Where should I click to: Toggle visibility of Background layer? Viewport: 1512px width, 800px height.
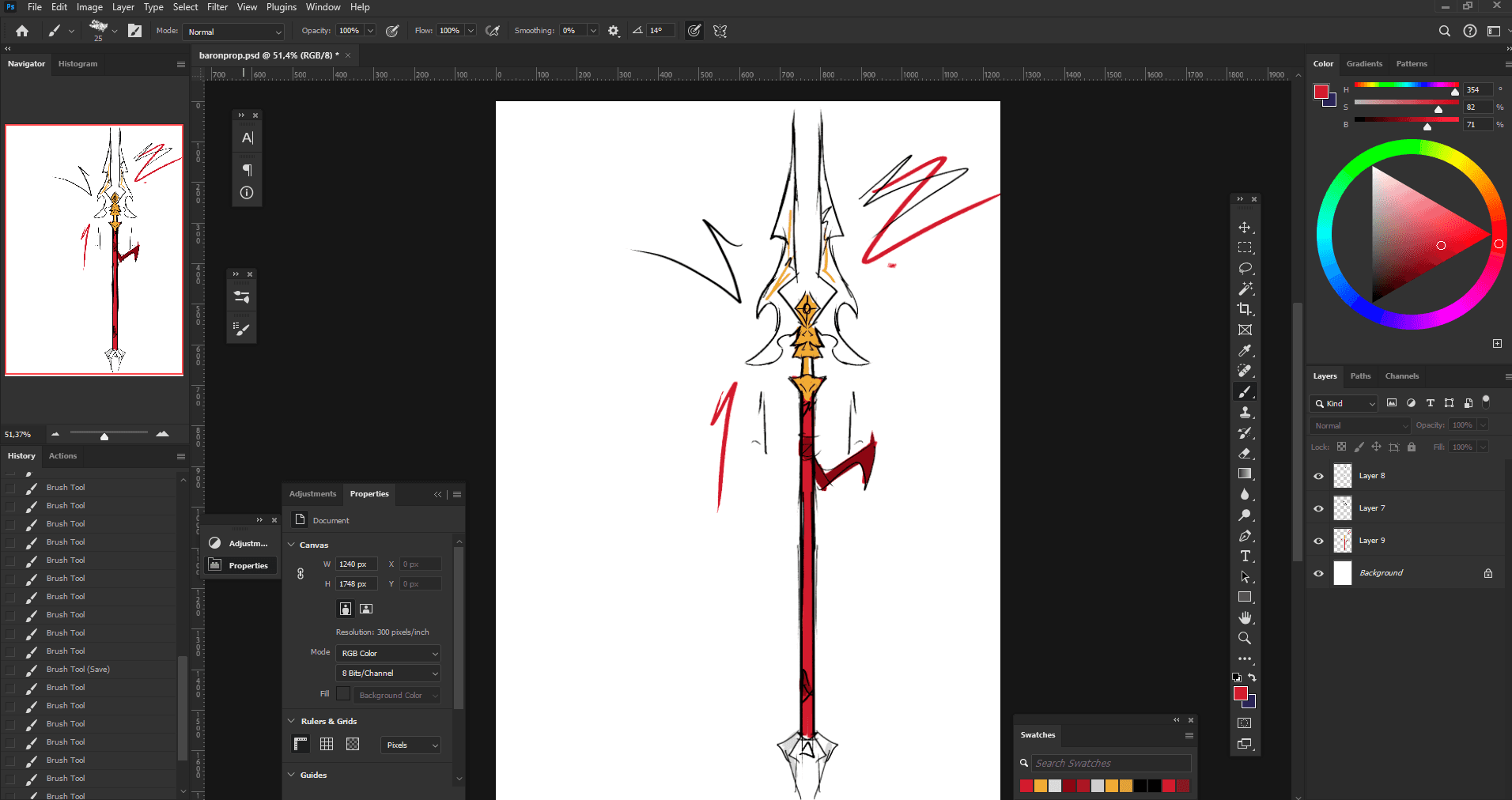(1318, 573)
